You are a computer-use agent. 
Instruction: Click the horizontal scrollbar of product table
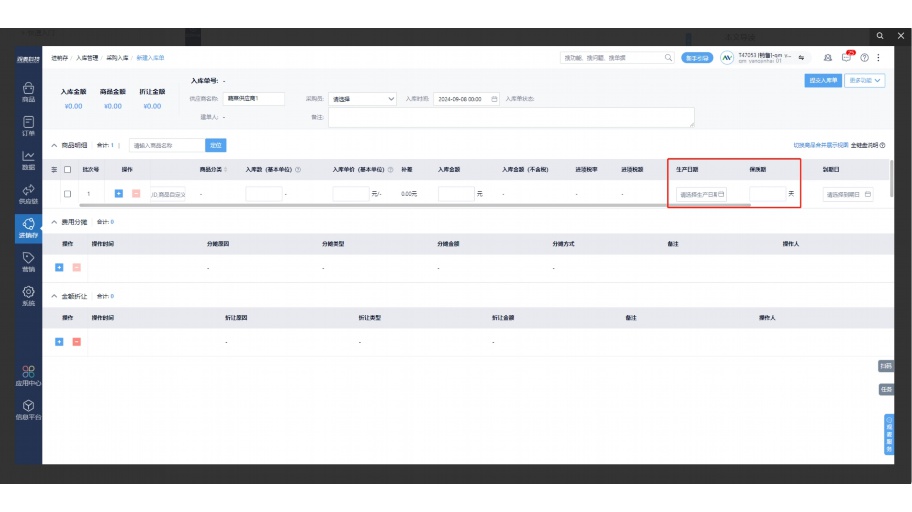point(415,205)
